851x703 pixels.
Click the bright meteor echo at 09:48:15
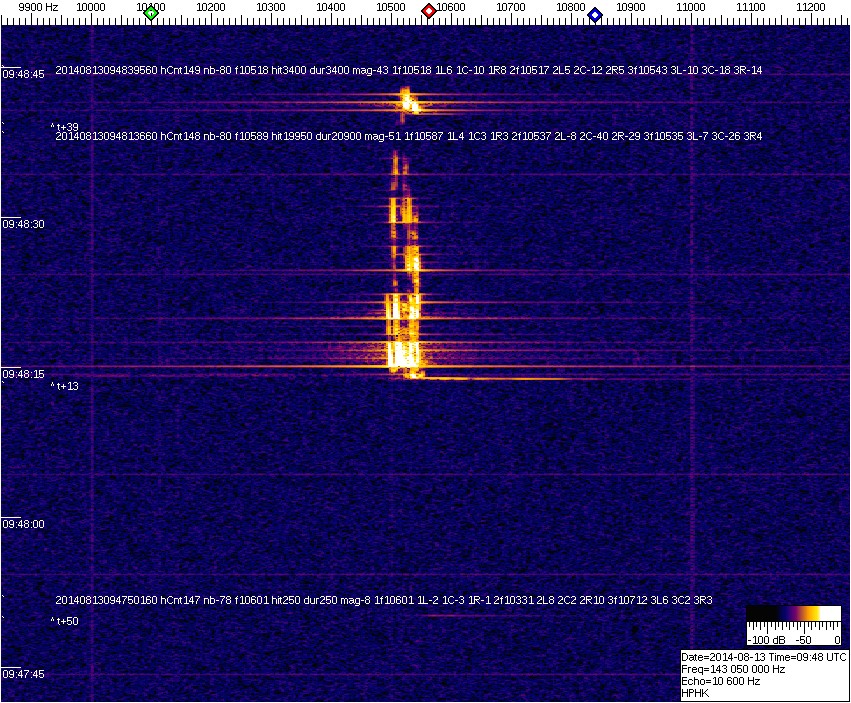[x=404, y=355]
